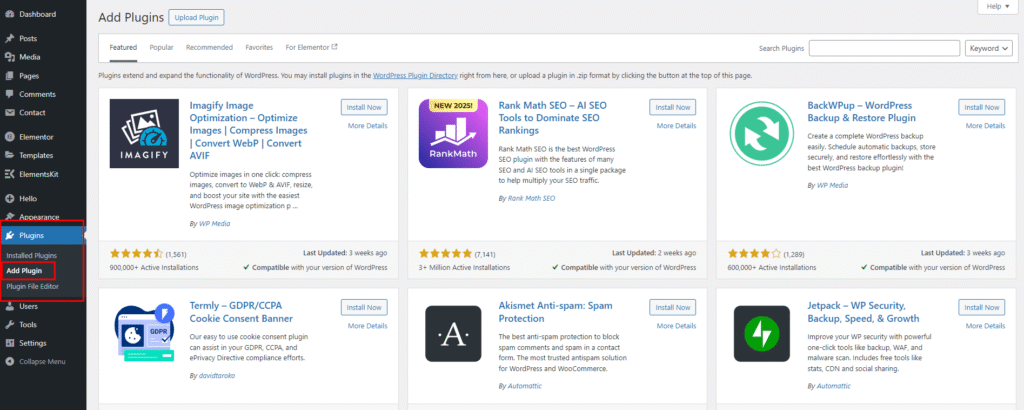Open More Details for Rank Math SEO
Image resolution: width=1024 pixels, height=410 pixels.
(677, 126)
